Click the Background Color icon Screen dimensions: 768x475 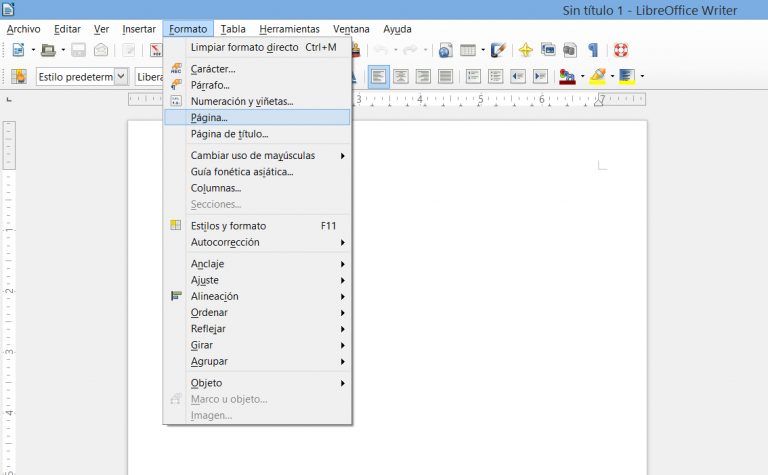click(627, 76)
